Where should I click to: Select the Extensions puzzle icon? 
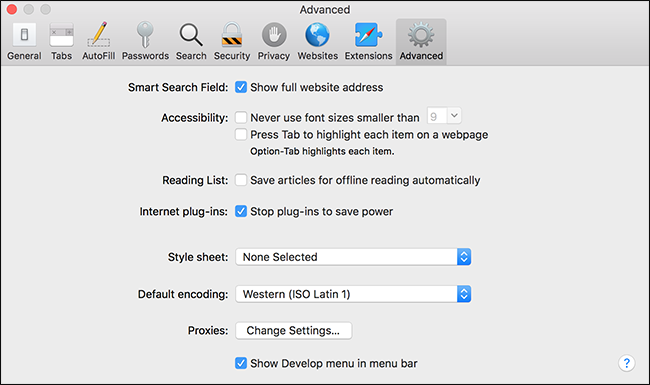point(368,42)
